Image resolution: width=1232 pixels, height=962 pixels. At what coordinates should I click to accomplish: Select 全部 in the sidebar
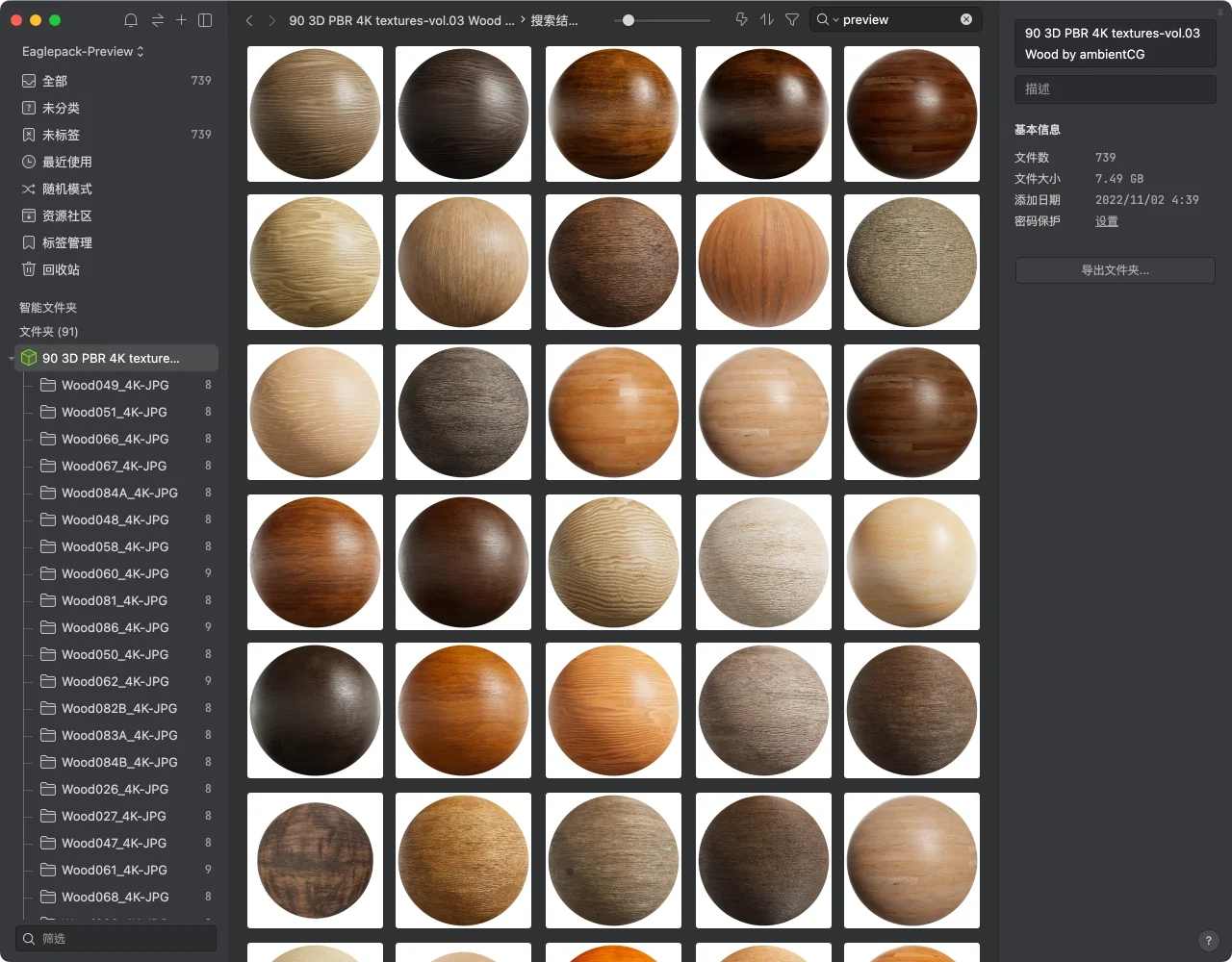click(x=115, y=81)
